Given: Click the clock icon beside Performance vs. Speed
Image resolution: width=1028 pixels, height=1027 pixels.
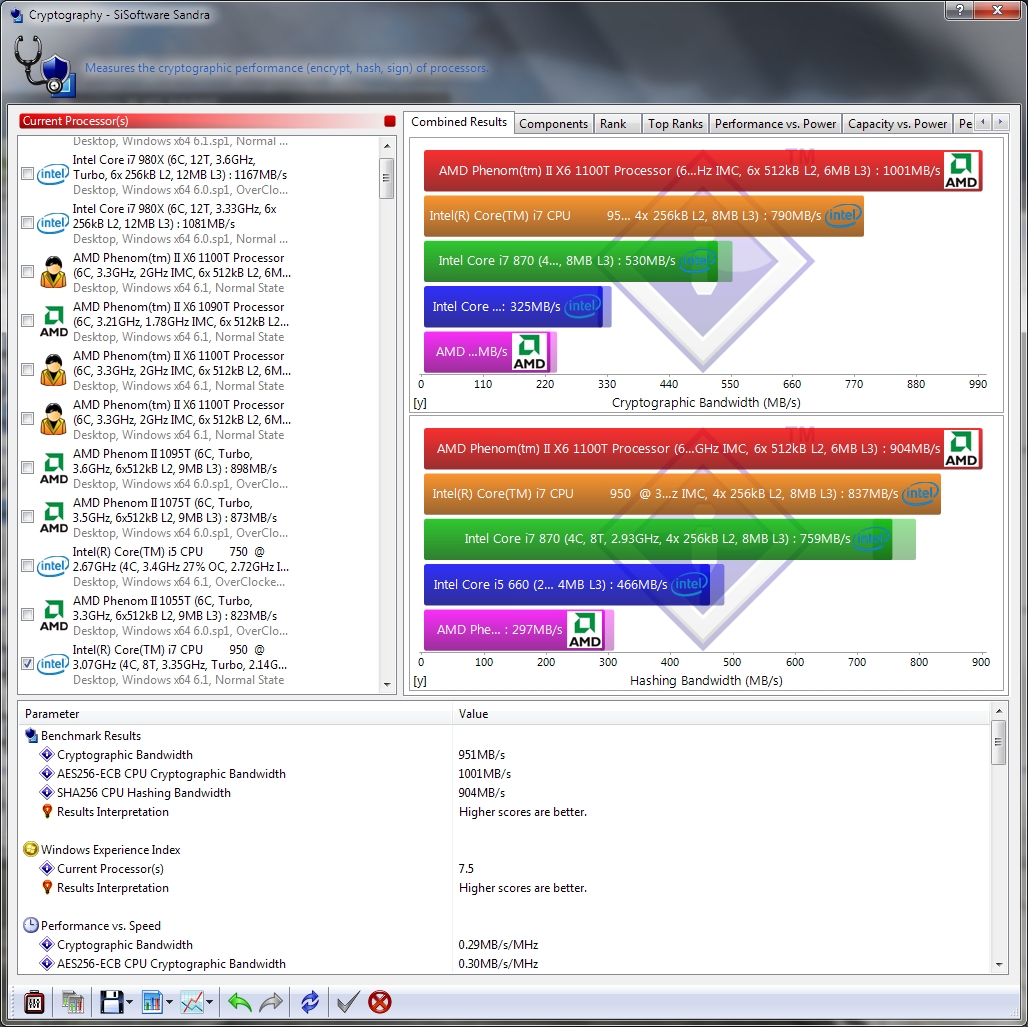Looking at the screenshot, I should tap(31, 925).
